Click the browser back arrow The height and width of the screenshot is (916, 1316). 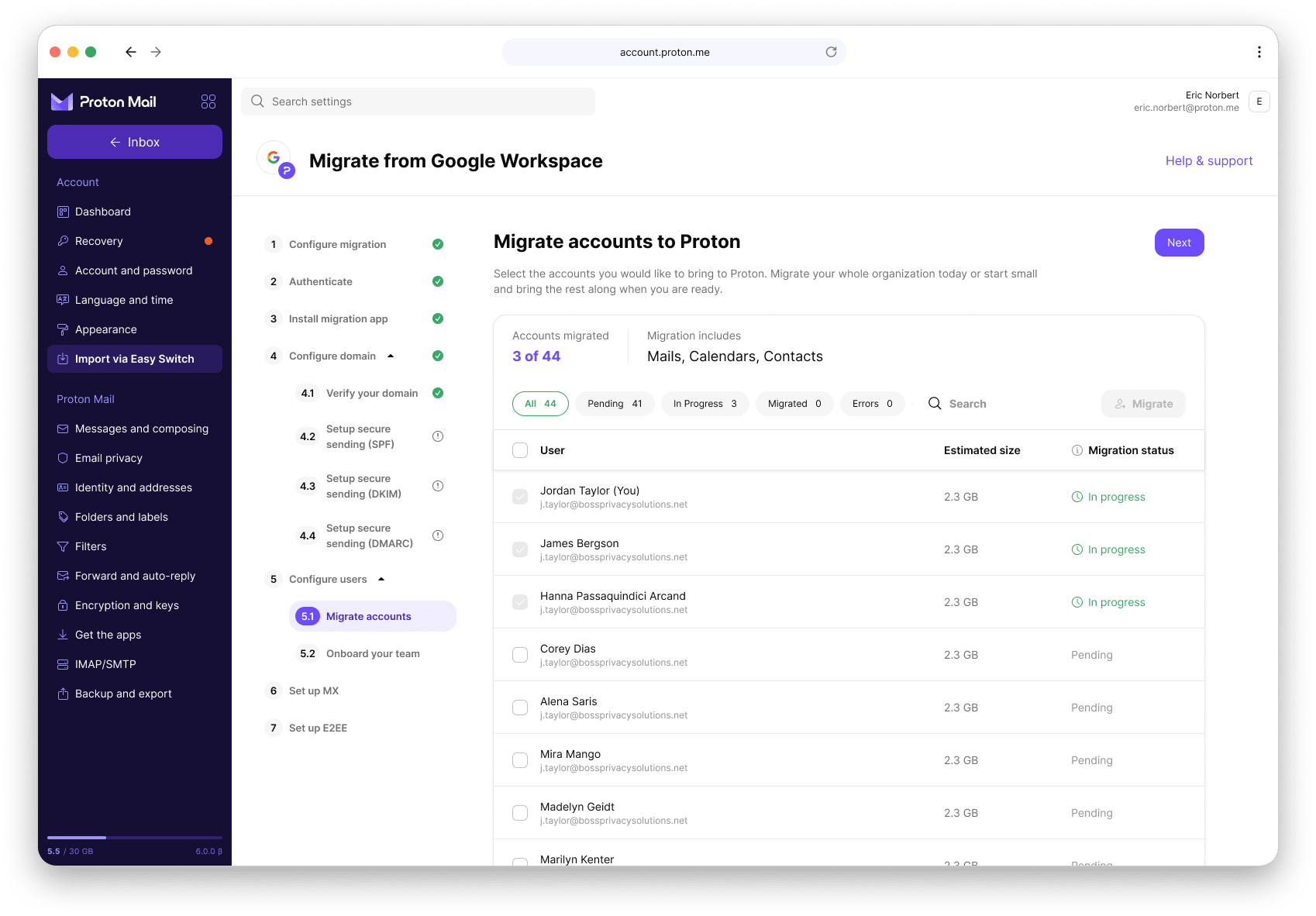point(131,52)
